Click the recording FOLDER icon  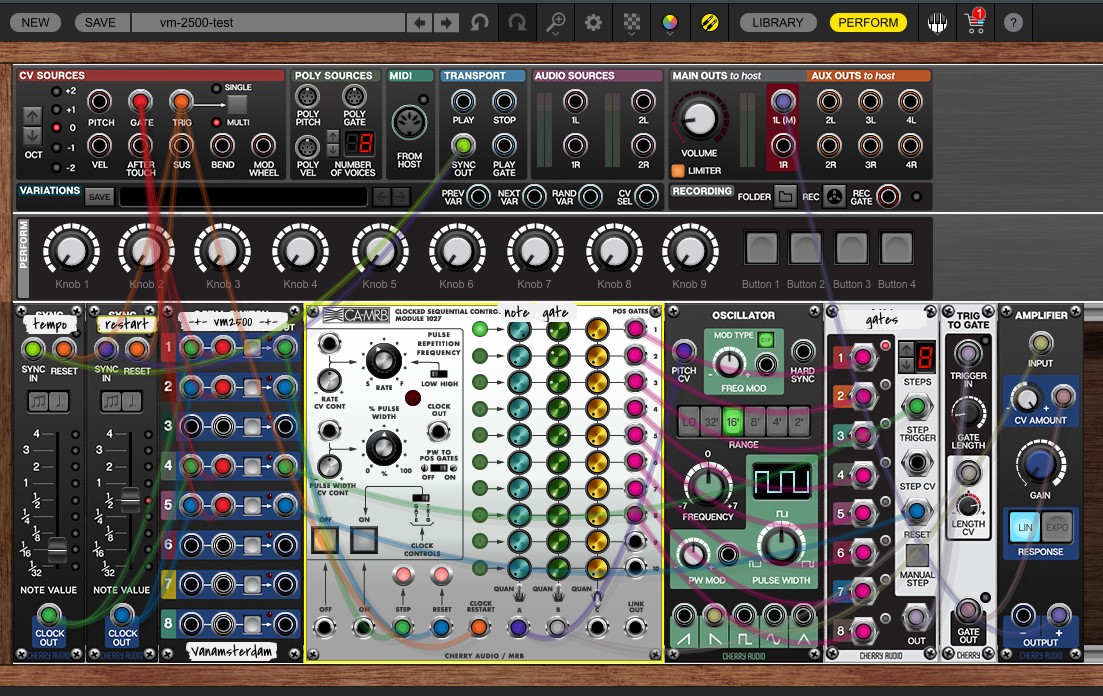(785, 196)
